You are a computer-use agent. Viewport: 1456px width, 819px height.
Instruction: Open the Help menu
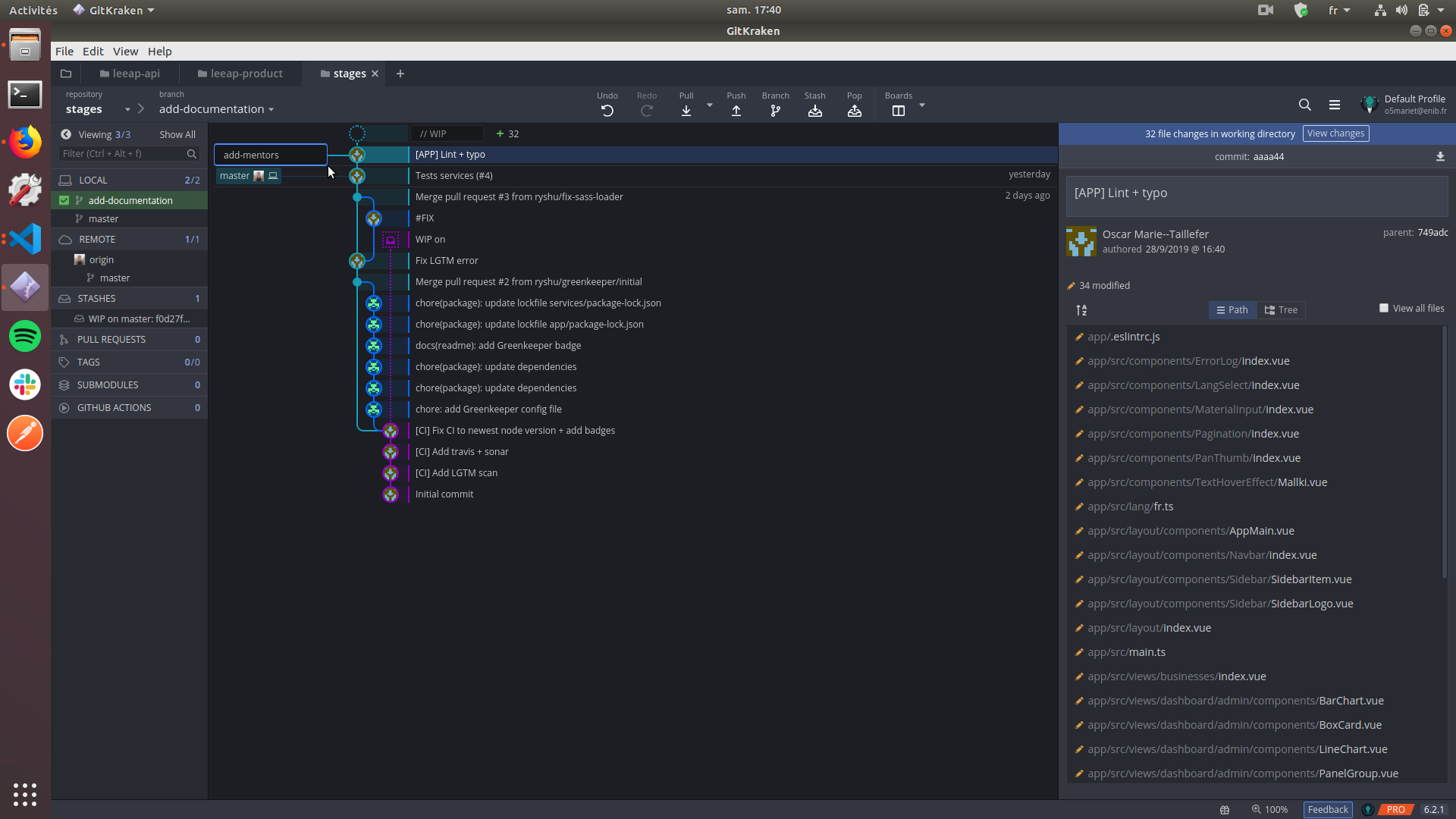[160, 51]
